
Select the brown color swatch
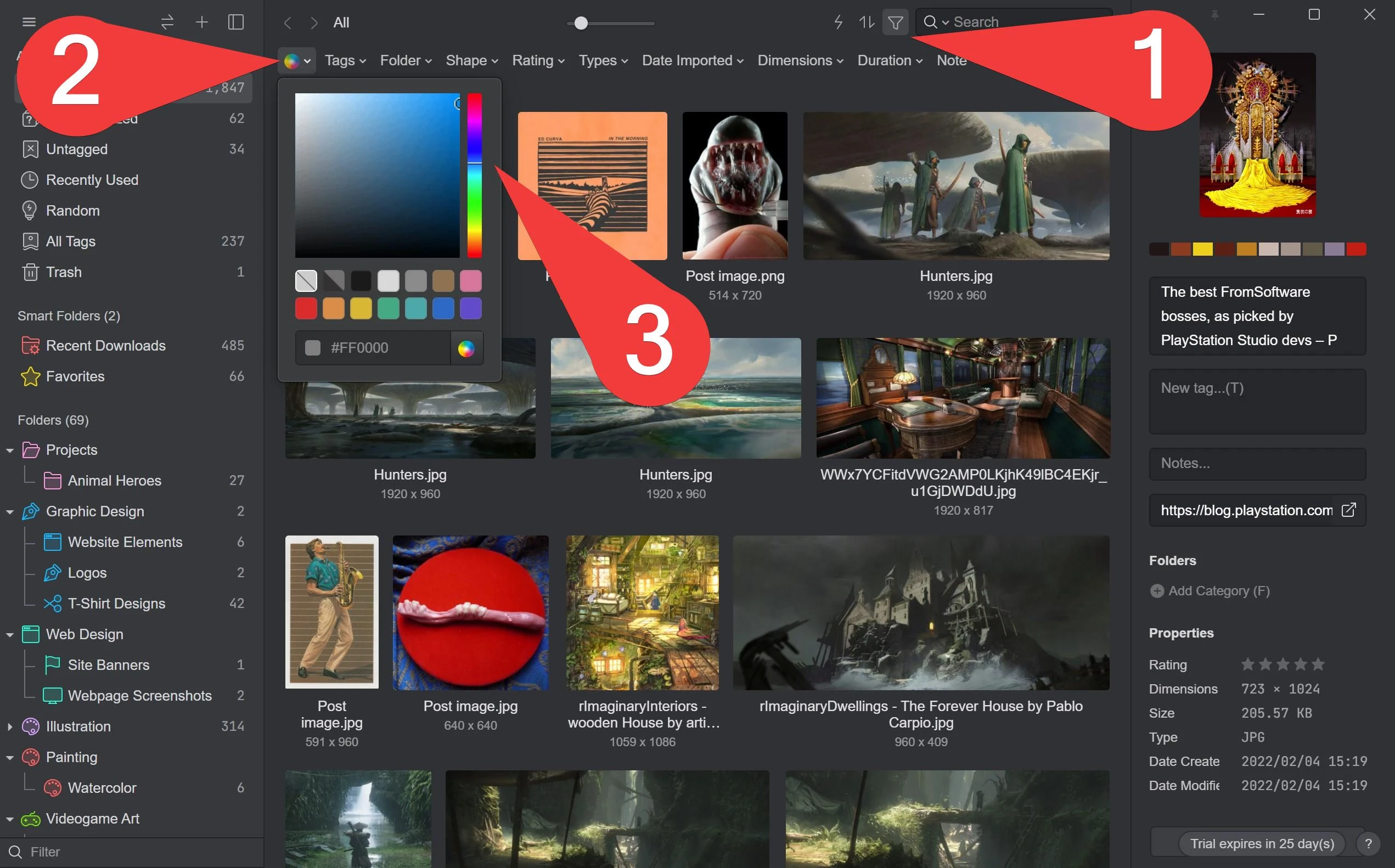443,281
